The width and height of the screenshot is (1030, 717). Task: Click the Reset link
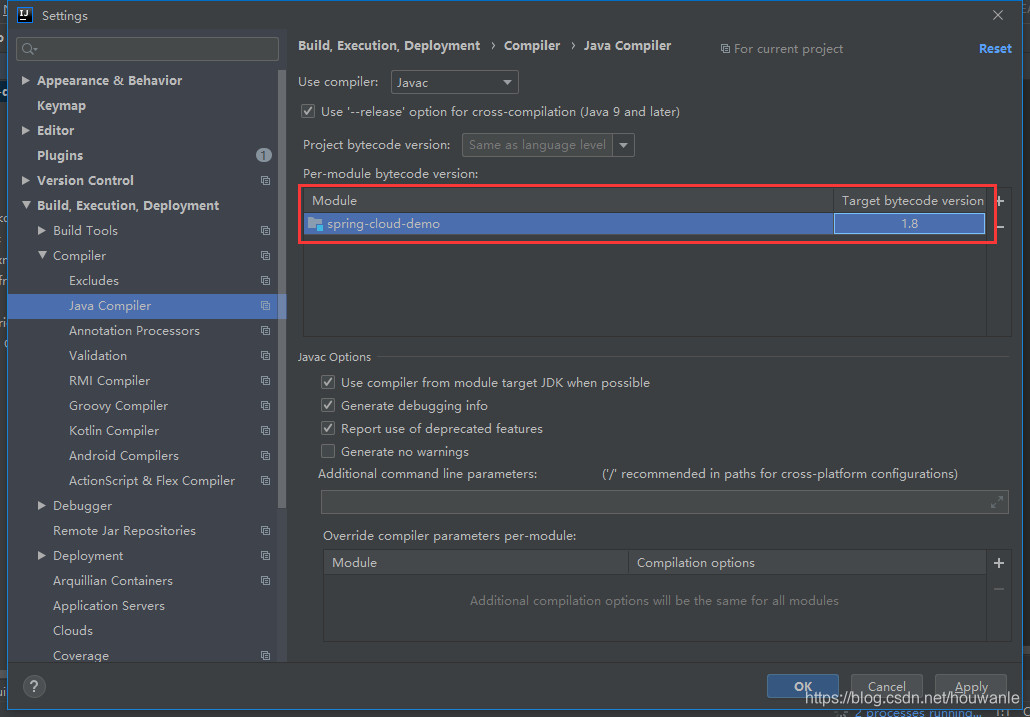tap(995, 49)
